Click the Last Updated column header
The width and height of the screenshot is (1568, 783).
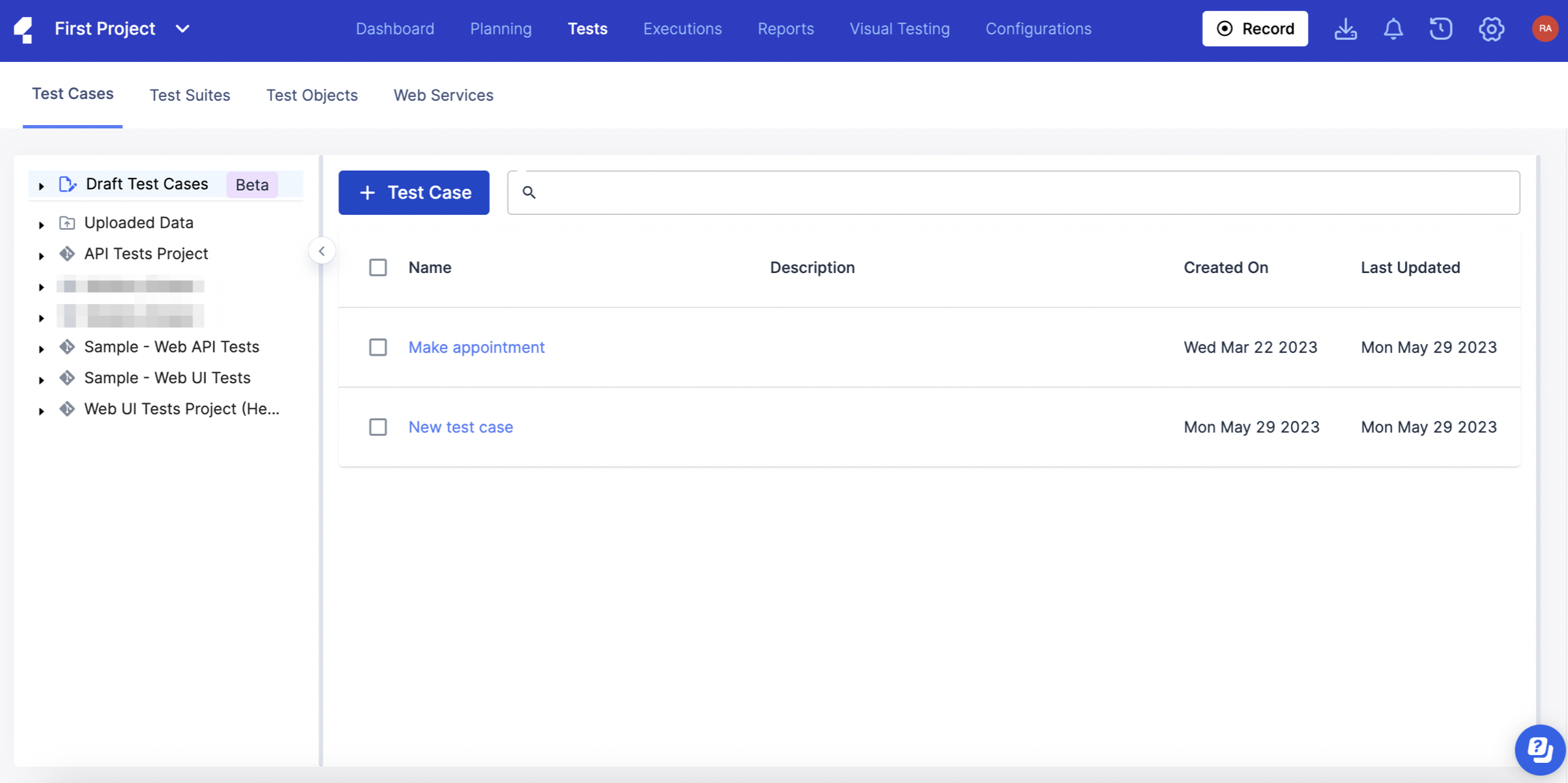[1410, 268]
